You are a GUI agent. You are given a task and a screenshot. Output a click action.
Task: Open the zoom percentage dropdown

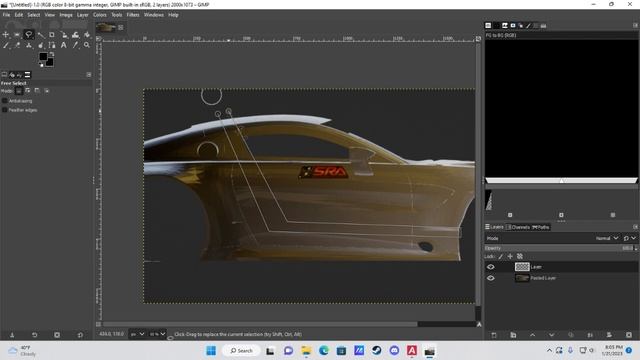click(157, 334)
